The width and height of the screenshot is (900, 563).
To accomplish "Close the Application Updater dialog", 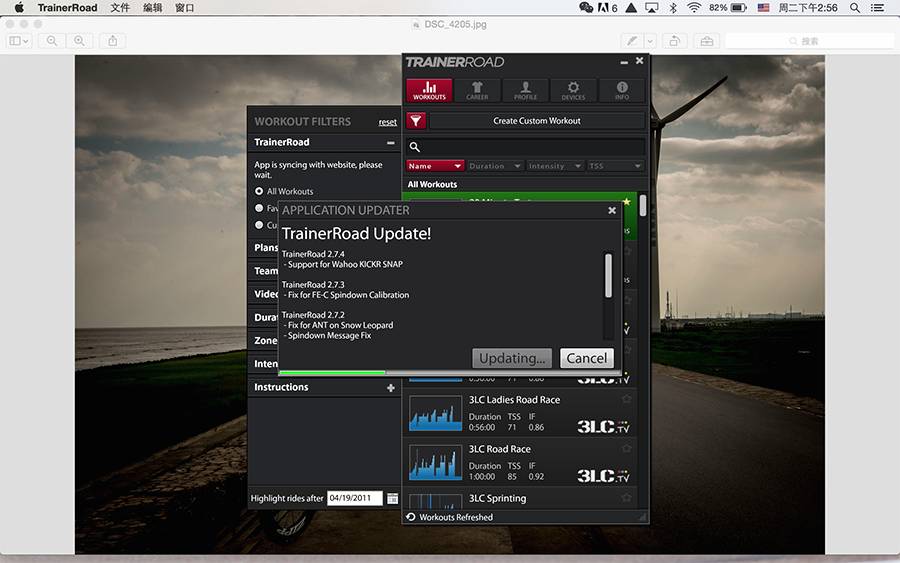I will click(612, 211).
